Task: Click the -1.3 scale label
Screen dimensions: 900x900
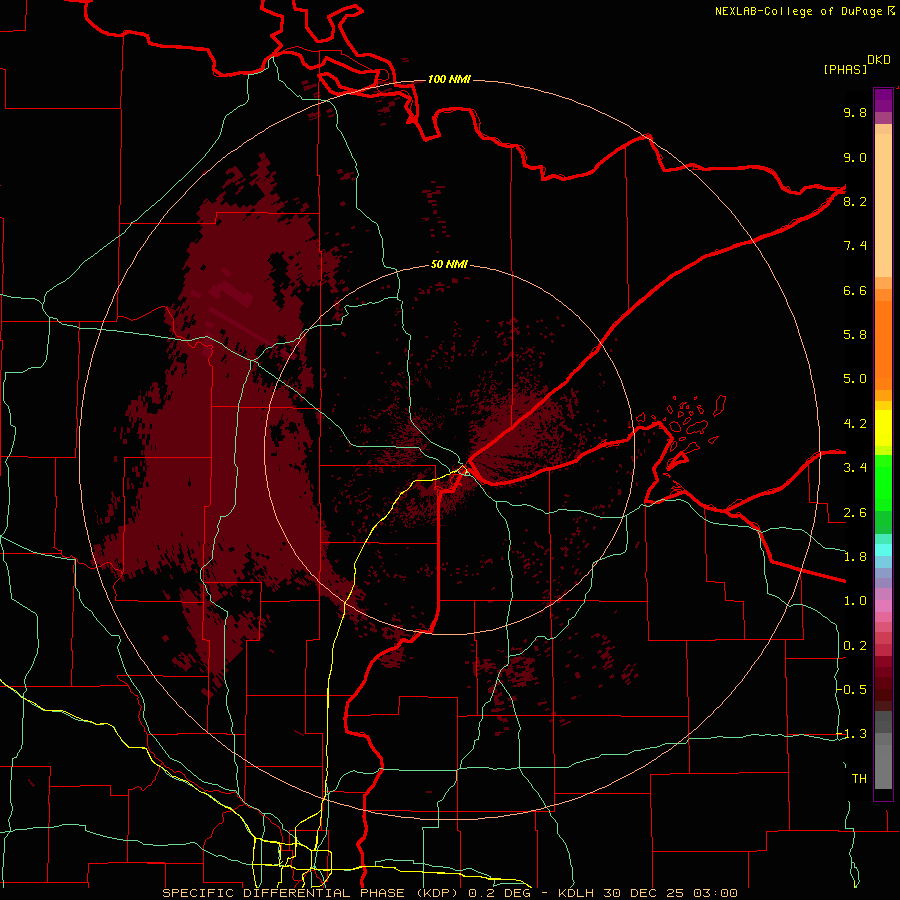Action: click(853, 734)
